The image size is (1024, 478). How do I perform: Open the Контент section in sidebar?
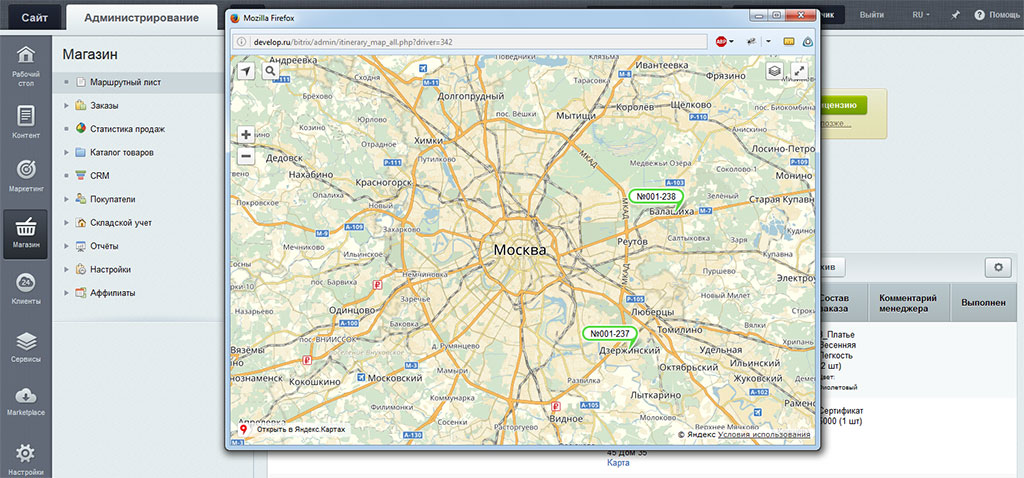click(26, 122)
